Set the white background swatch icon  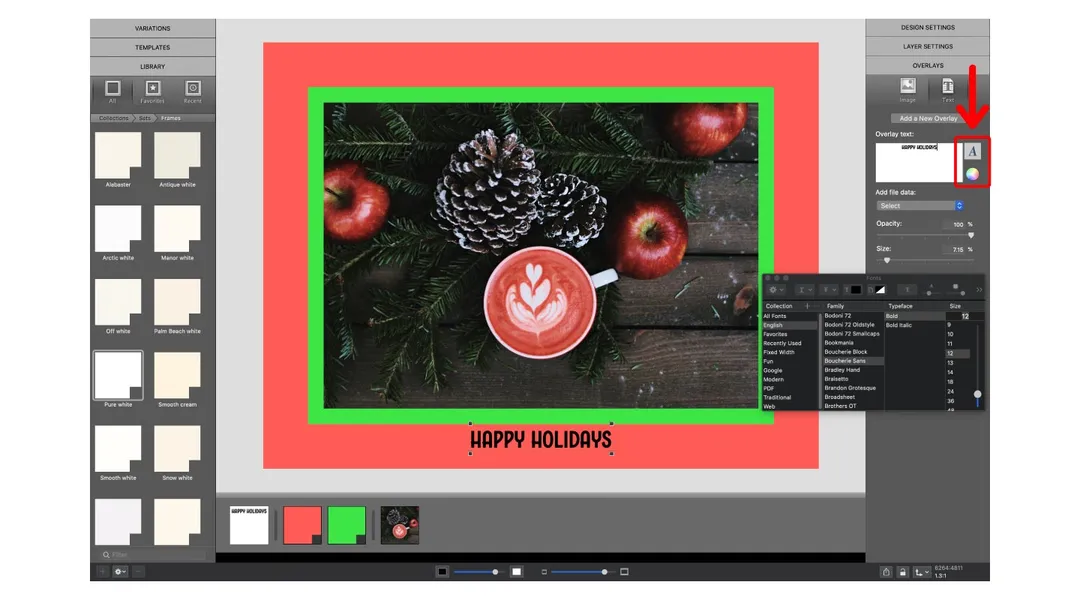[517, 572]
